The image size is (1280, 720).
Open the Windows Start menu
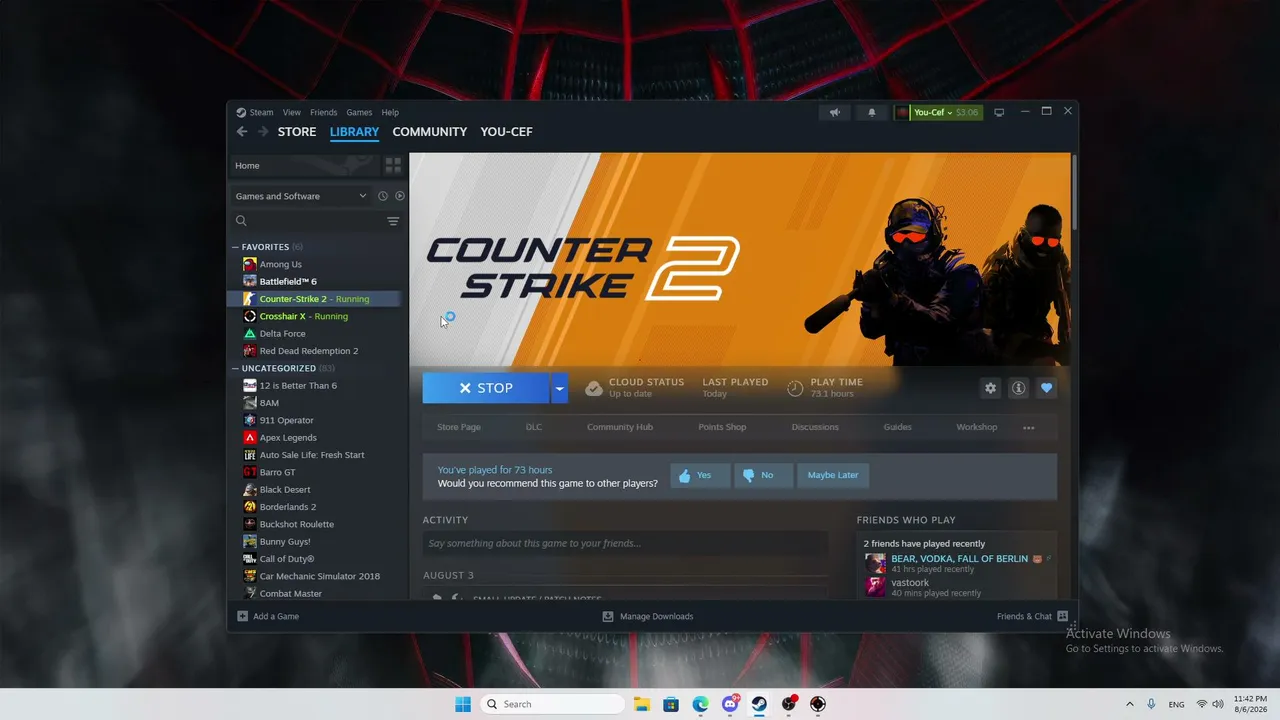pos(463,704)
